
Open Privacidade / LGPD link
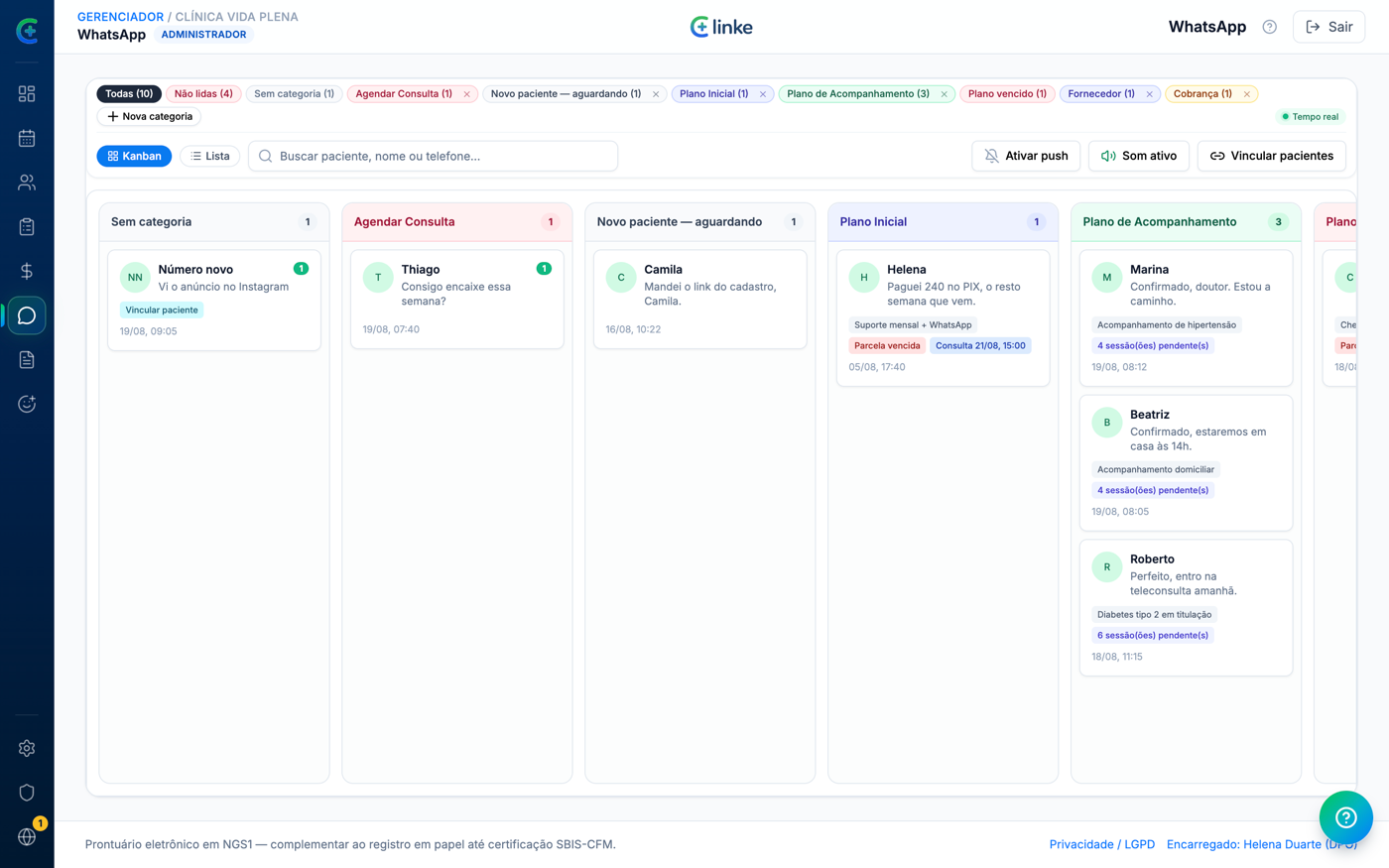click(1102, 844)
